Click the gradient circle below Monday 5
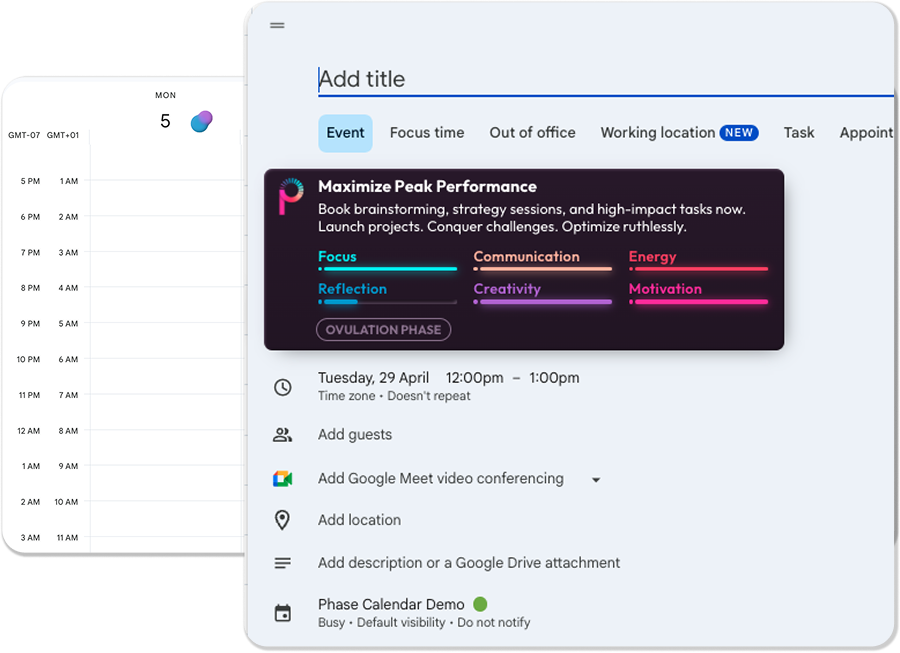The width and height of the screenshot is (900, 653). point(200,120)
